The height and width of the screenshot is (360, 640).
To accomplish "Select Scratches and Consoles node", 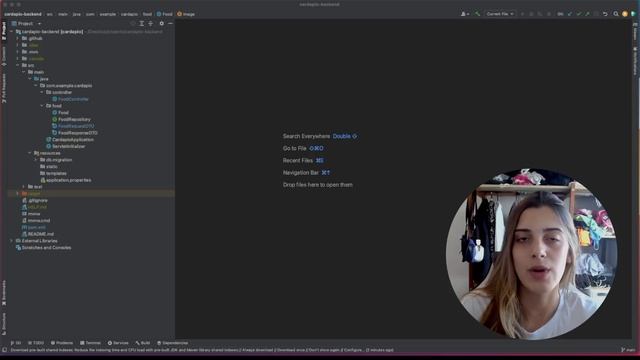I will pyautogui.click(x=43, y=248).
